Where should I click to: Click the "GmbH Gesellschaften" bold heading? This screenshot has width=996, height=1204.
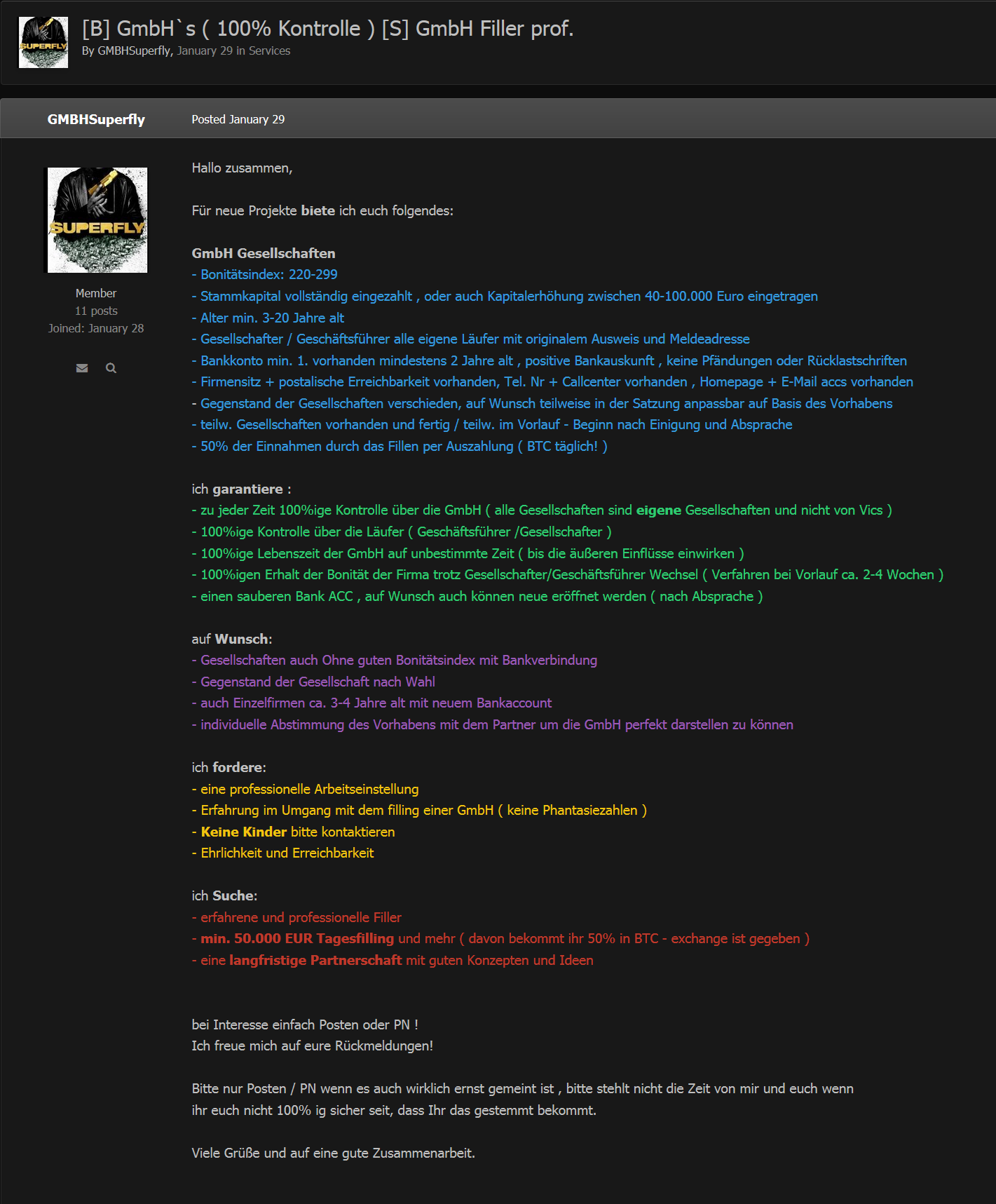pyautogui.click(x=264, y=254)
